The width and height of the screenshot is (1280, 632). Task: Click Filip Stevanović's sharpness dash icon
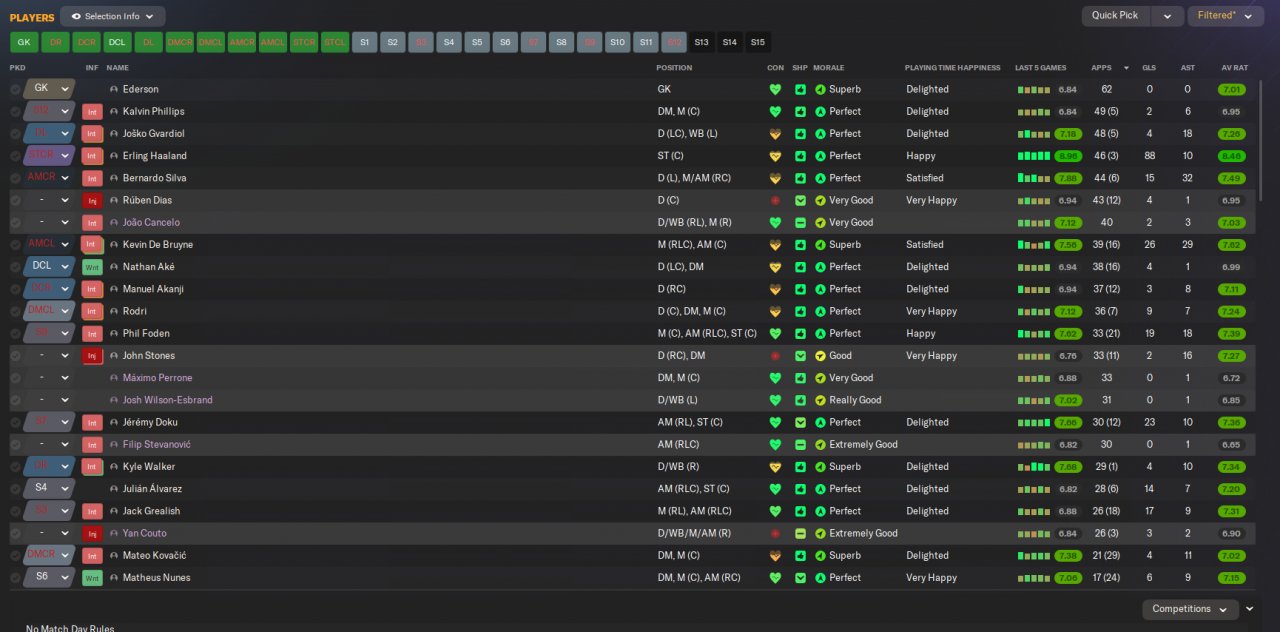[x=800, y=445]
